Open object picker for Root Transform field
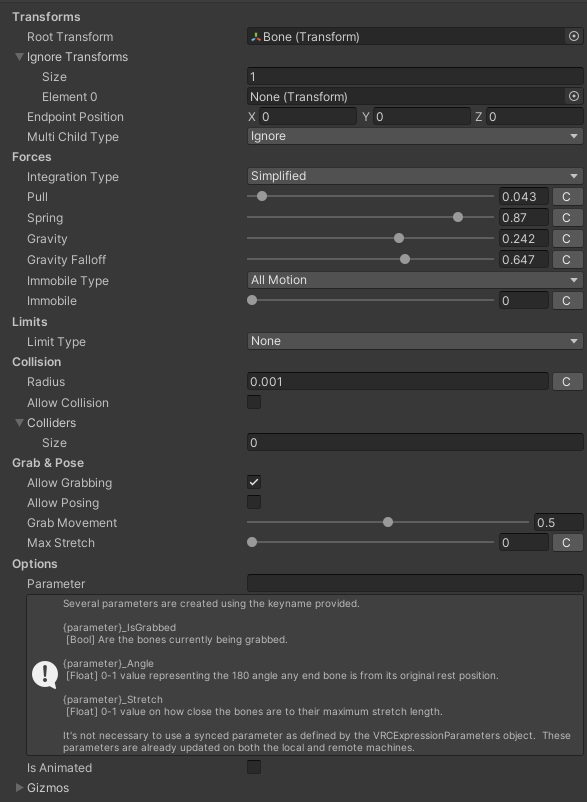This screenshot has height=802, width=587. coord(574,36)
